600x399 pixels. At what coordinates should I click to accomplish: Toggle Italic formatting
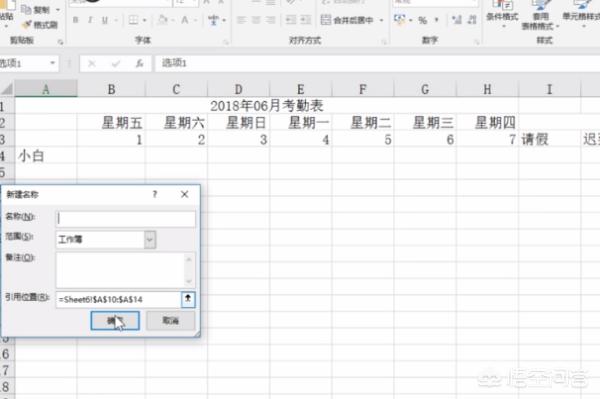click(90, 20)
